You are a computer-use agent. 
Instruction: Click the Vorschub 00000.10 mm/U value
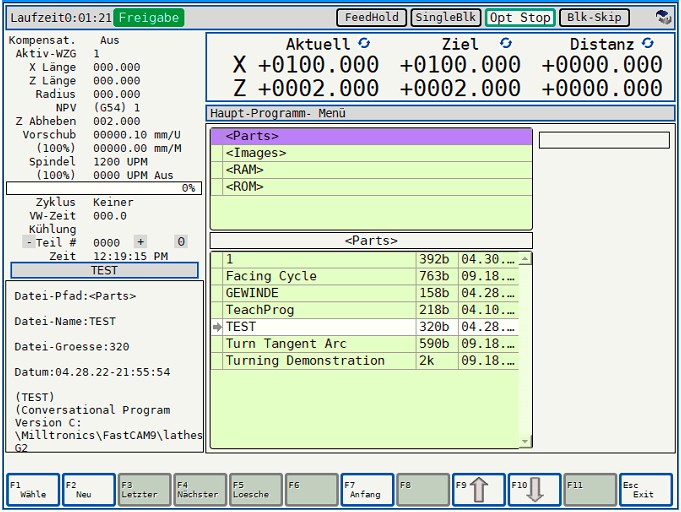pos(137,135)
